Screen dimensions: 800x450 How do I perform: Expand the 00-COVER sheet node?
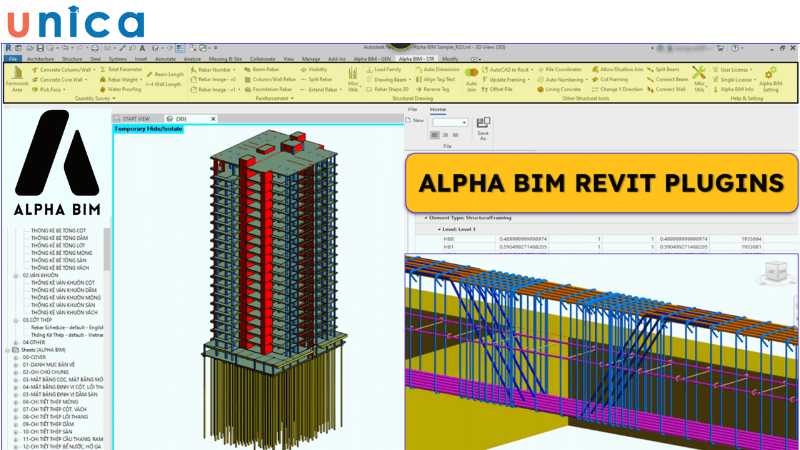pos(16,358)
